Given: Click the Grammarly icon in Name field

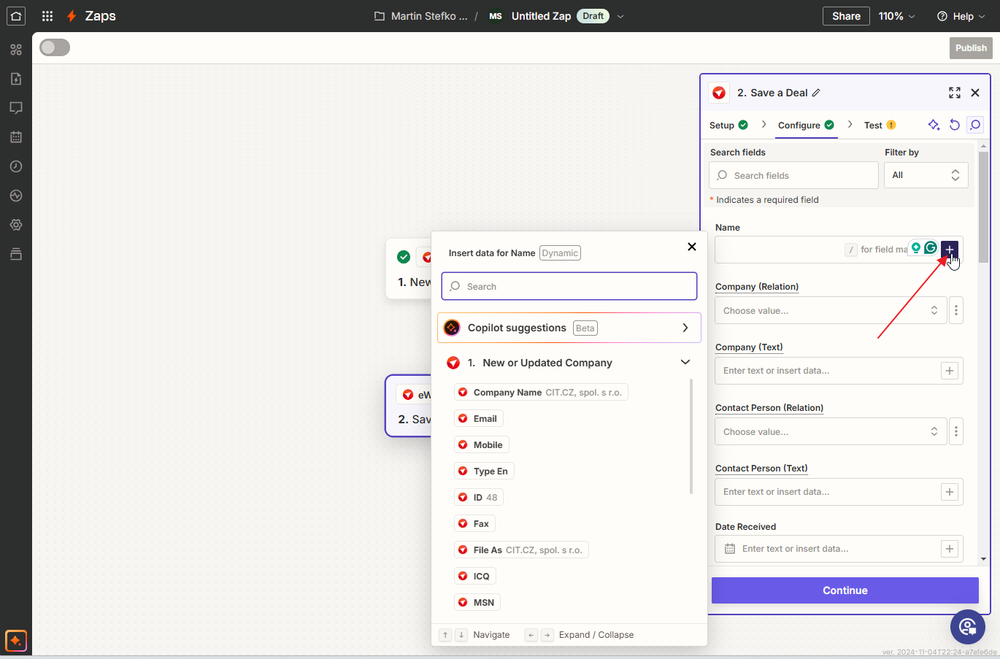Looking at the screenshot, I should coord(930,248).
